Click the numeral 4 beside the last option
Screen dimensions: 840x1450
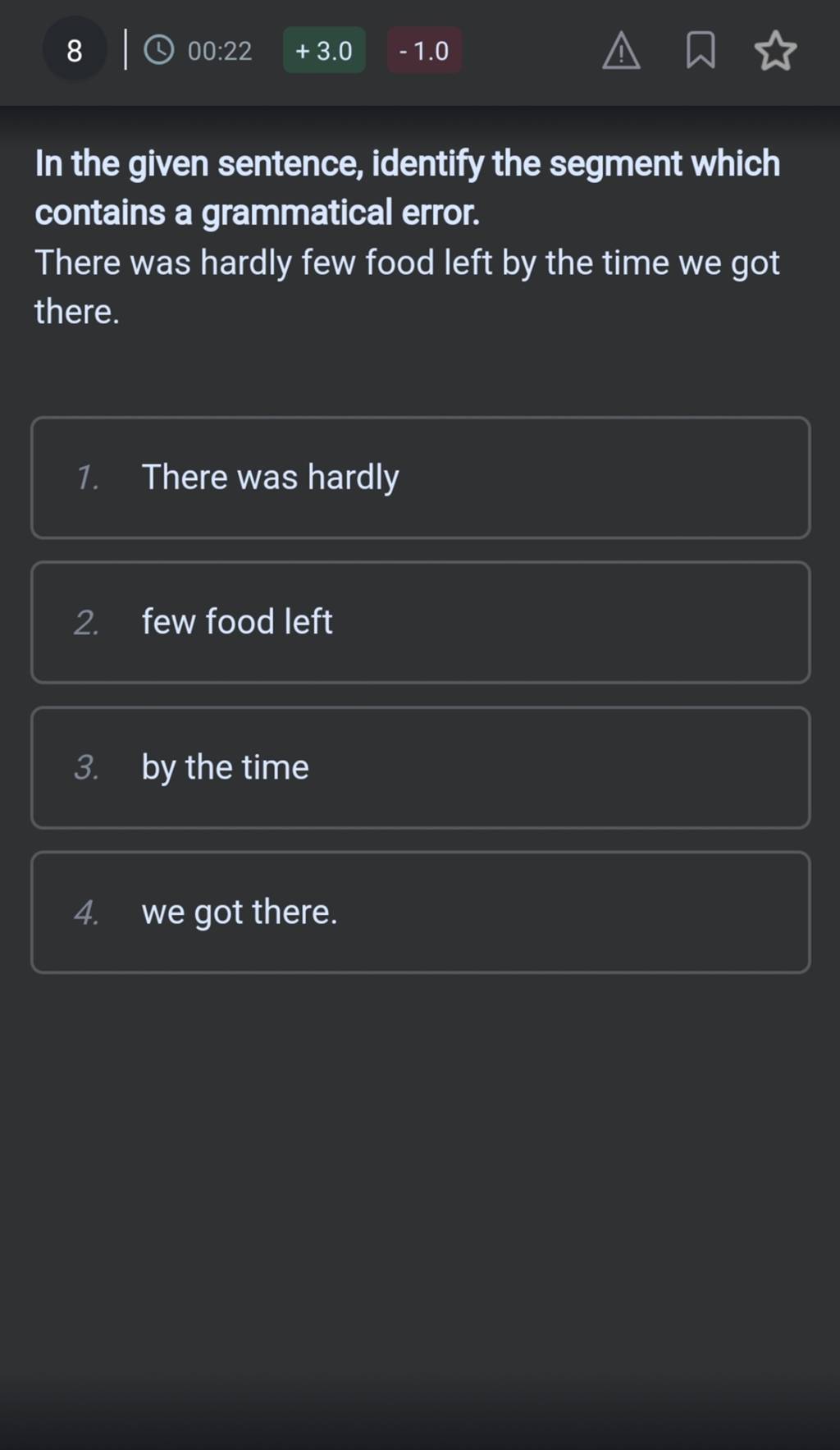click(x=86, y=912)
